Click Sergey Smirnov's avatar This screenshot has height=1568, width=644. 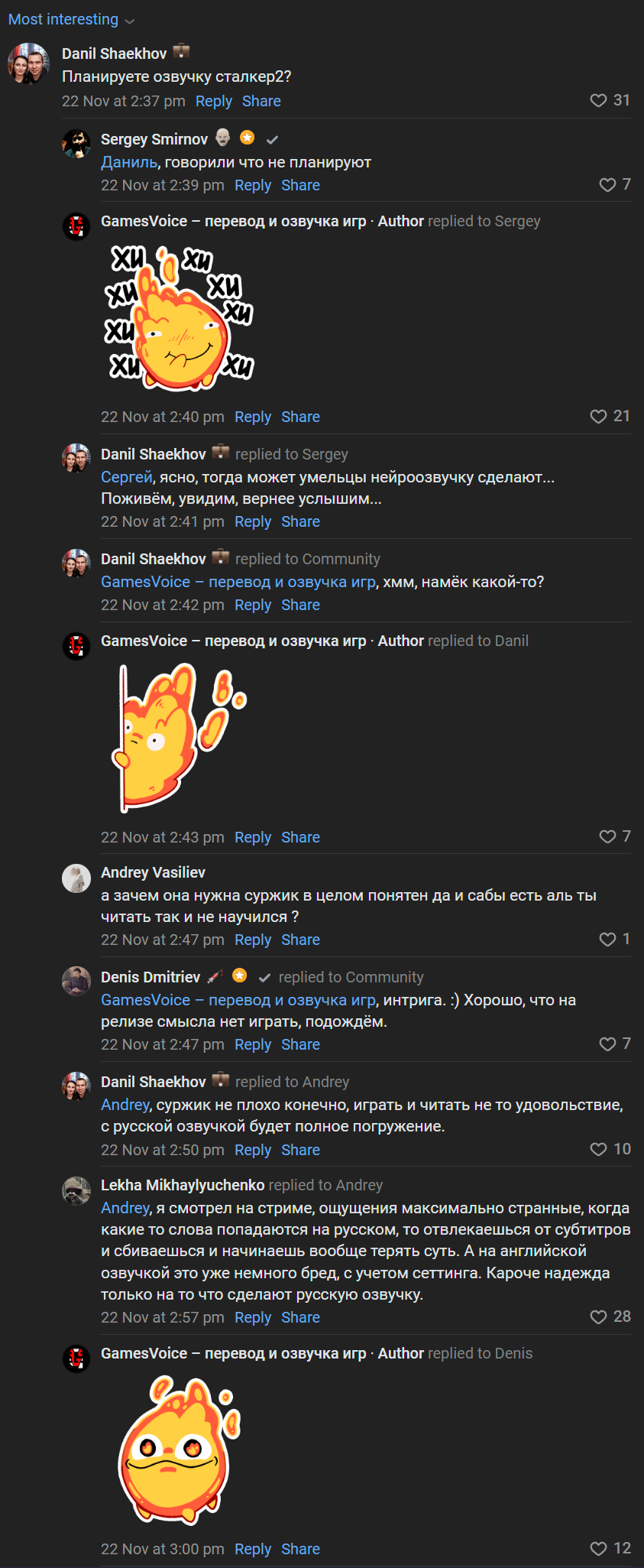coord(76,144)
